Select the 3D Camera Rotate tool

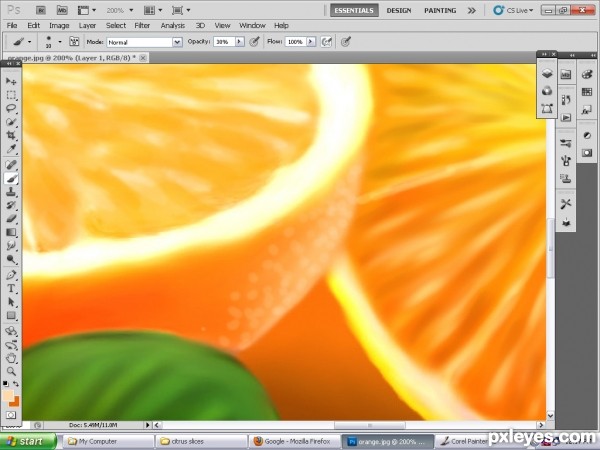click(11, 345)
